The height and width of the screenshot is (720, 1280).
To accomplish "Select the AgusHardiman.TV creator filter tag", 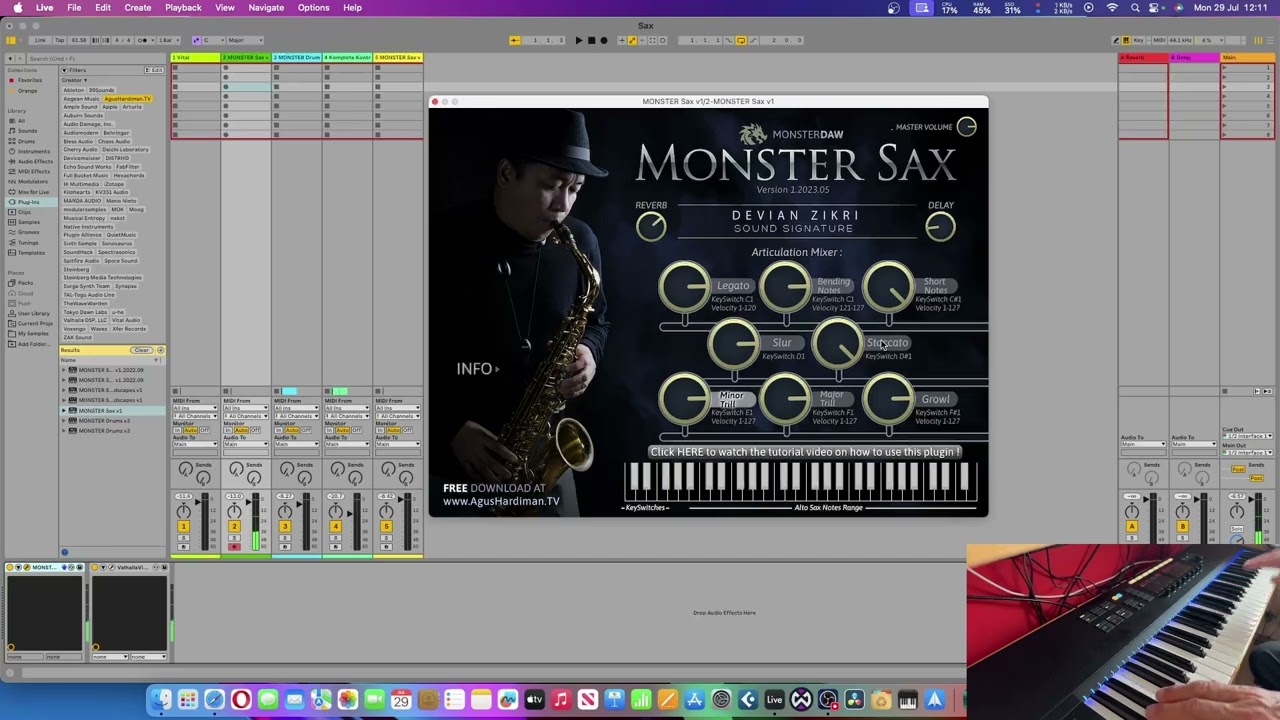I will [128, 99].
